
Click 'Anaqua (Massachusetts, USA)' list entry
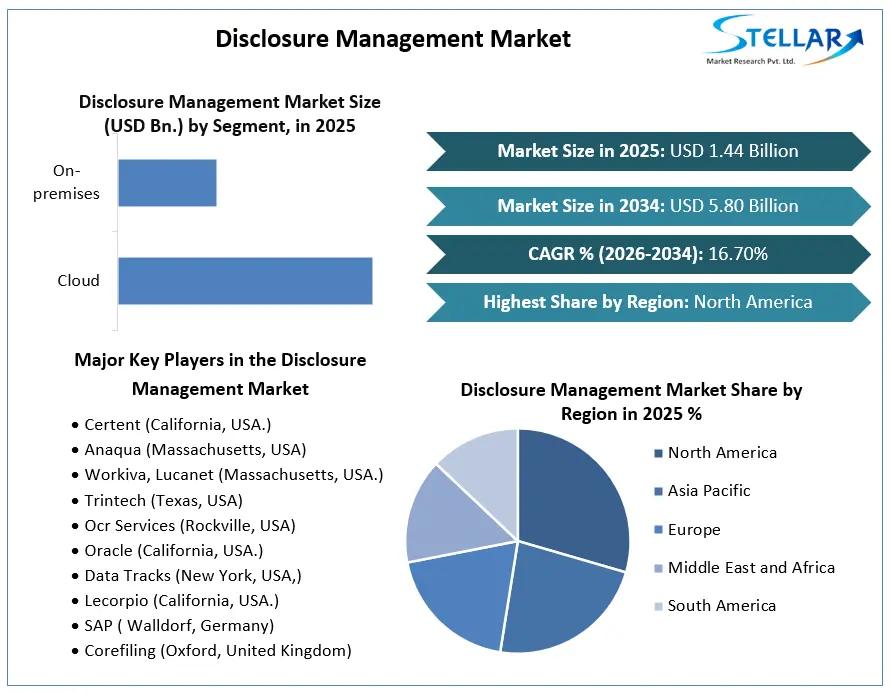(195, 450)
